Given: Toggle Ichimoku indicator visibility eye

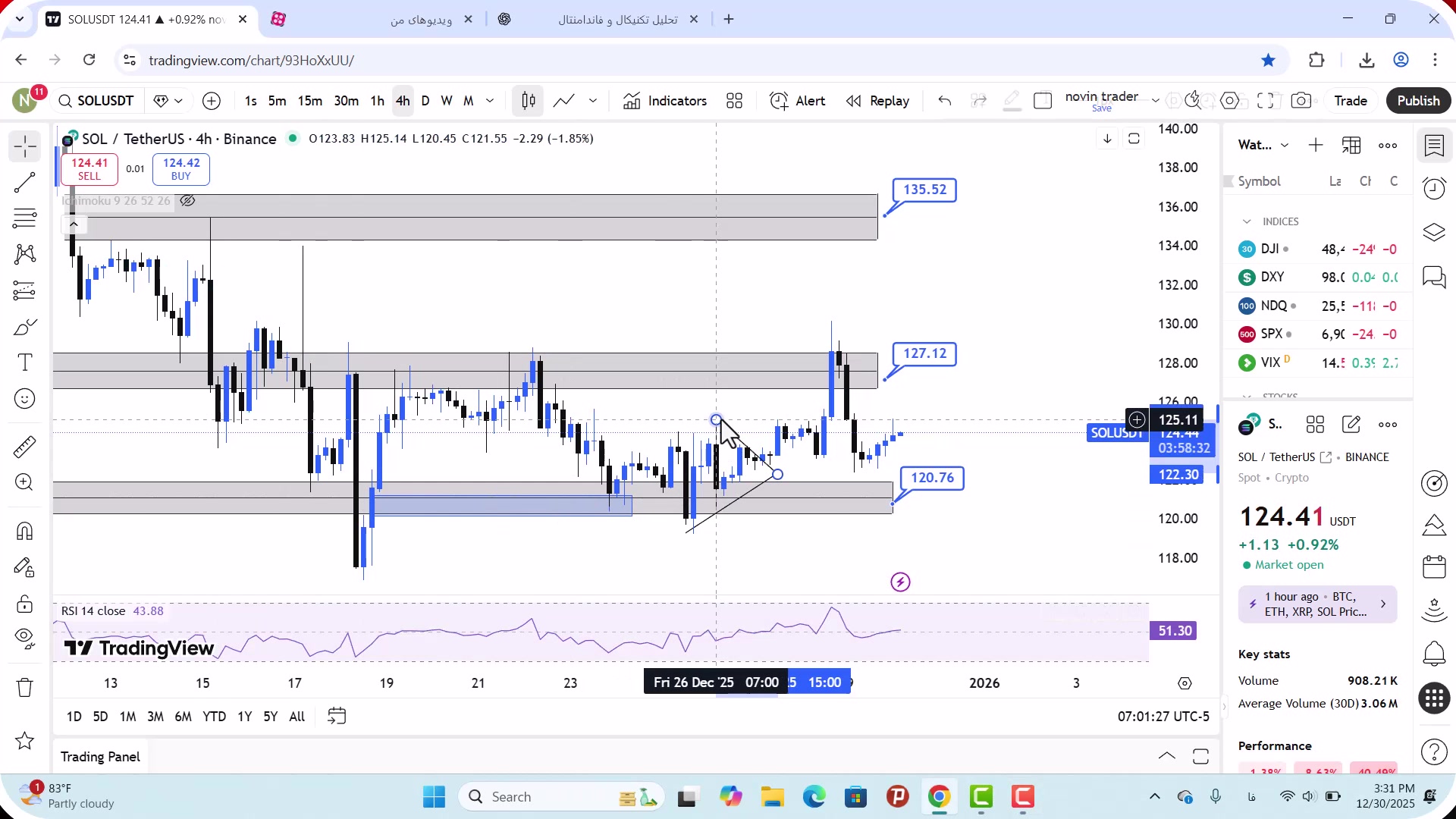Looking at the screenshot, I should click(x=187, y=201).
